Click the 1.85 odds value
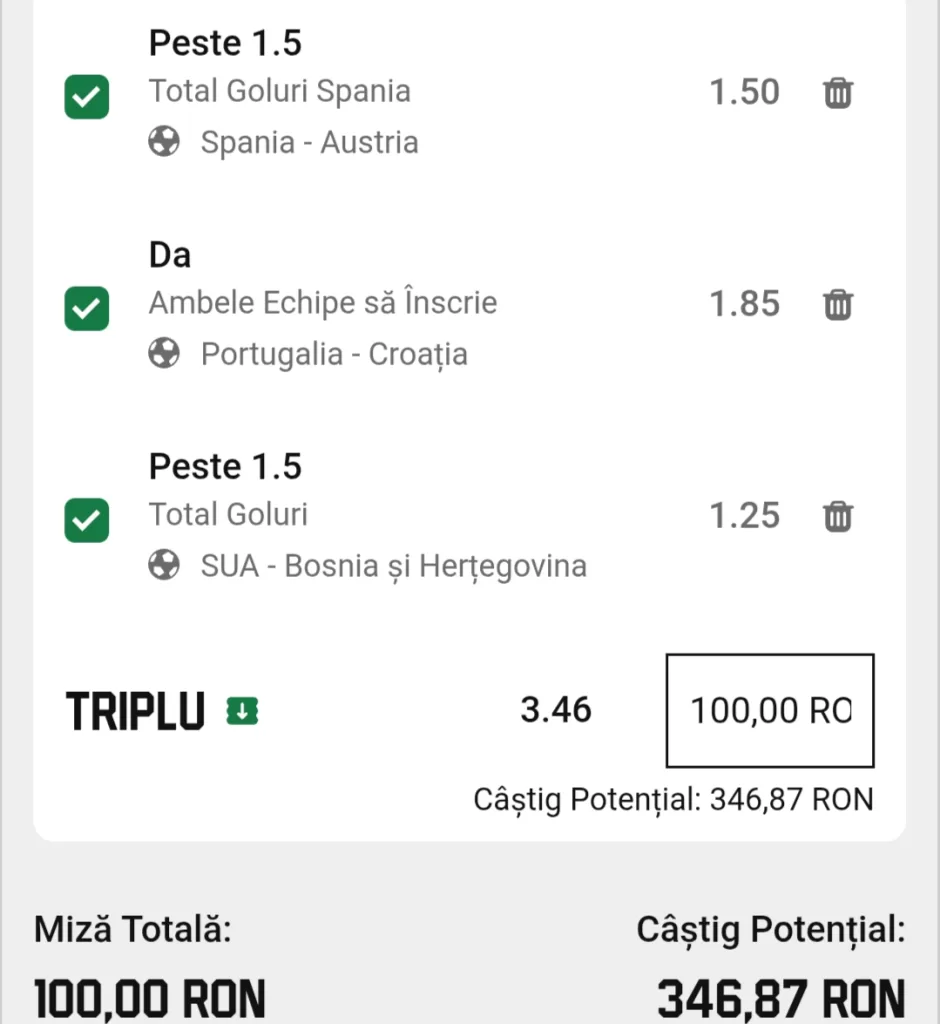Viewport: 940px width, 1024px height. pos(745,304)
